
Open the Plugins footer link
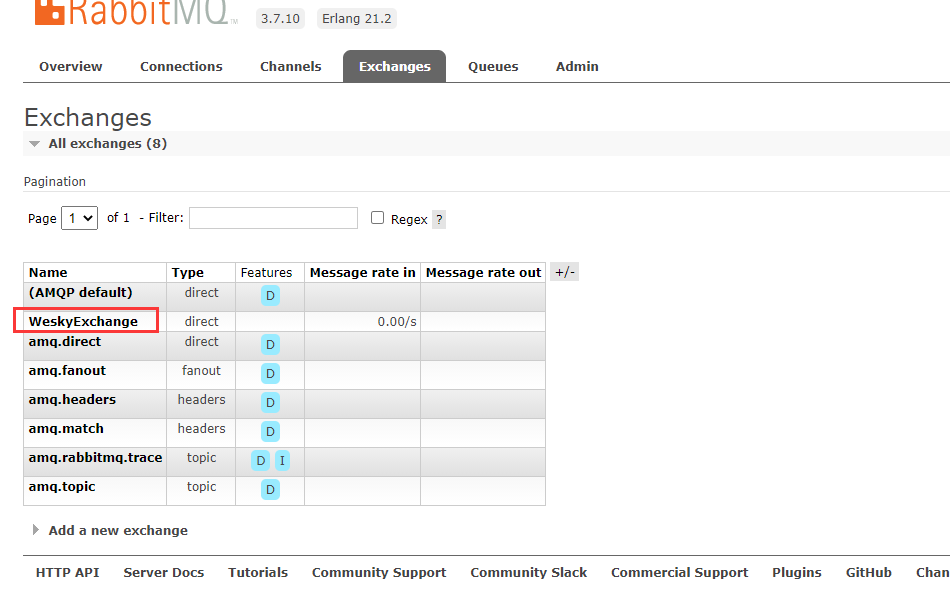pyautogui.click(x=797, y=573)
